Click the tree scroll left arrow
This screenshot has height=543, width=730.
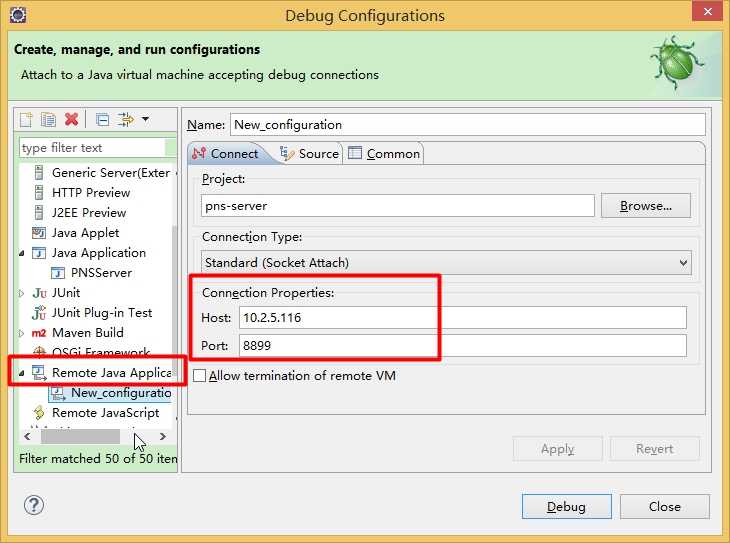point(27,436)
